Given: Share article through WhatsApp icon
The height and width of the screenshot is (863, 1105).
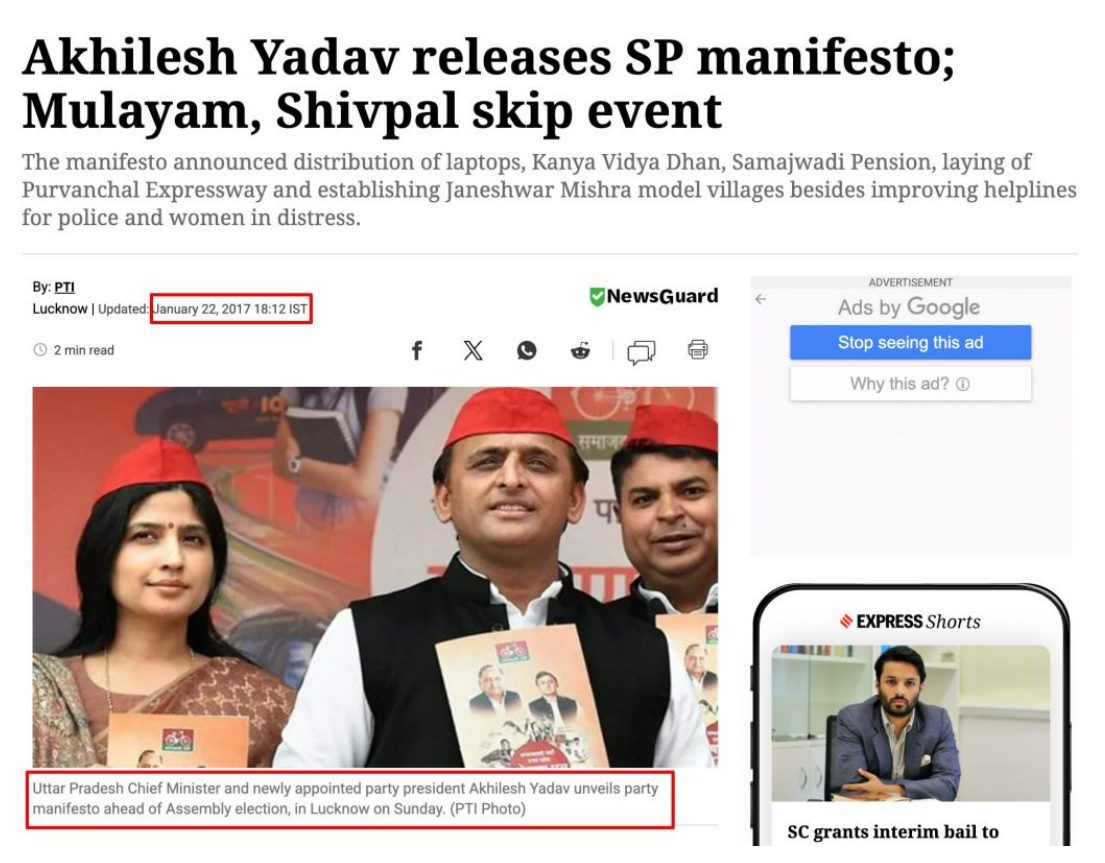Looking at the screenshot, I should tap(526, 350).
